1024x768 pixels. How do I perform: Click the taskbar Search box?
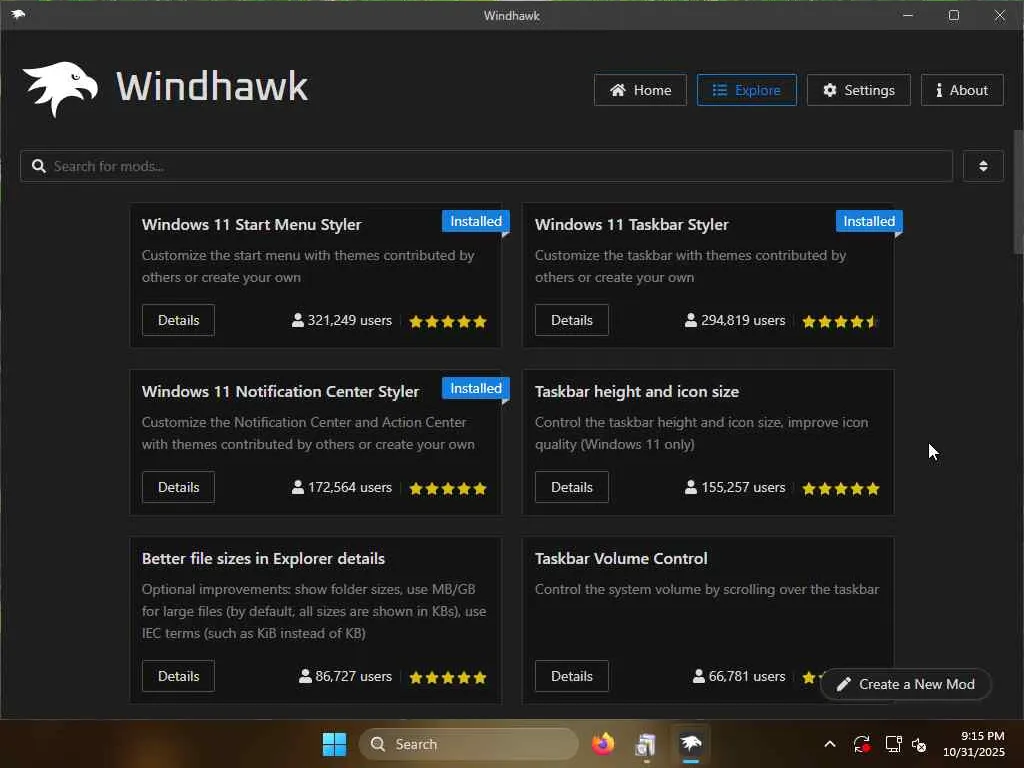click(x=468, y=744)
